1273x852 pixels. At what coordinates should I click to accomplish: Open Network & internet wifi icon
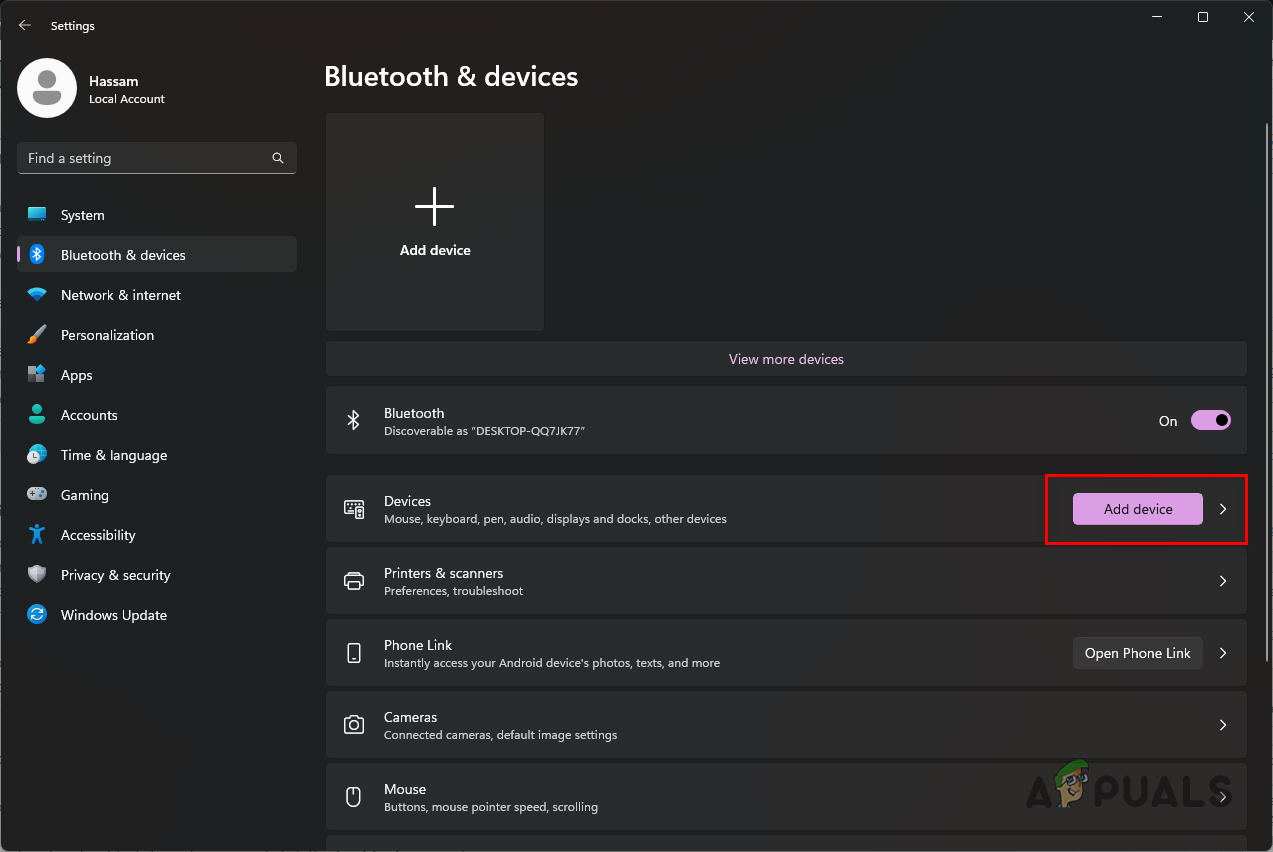pyautogui.click(x=37, y=295)
